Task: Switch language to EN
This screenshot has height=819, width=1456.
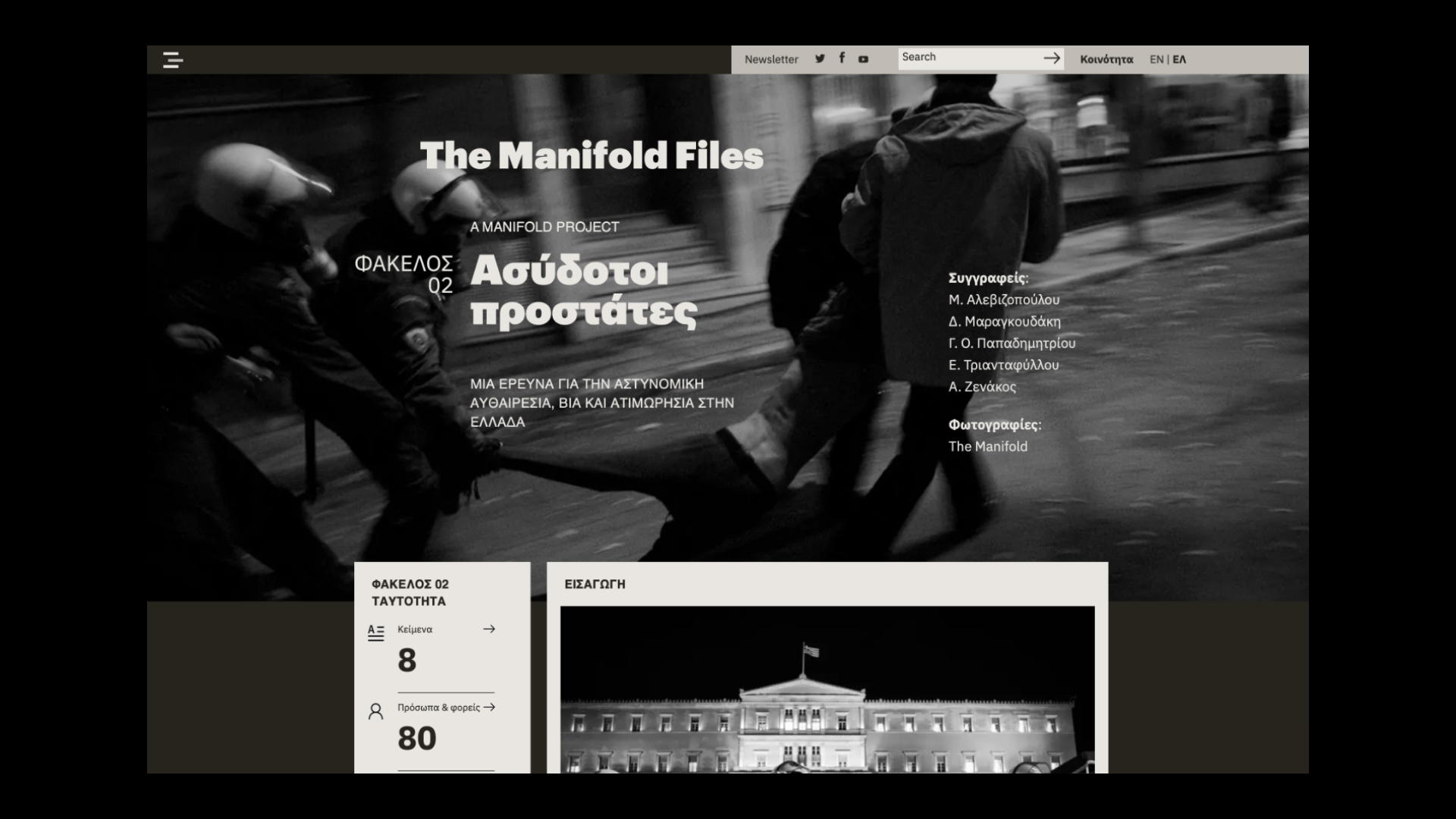Action: pos(1156,59)
